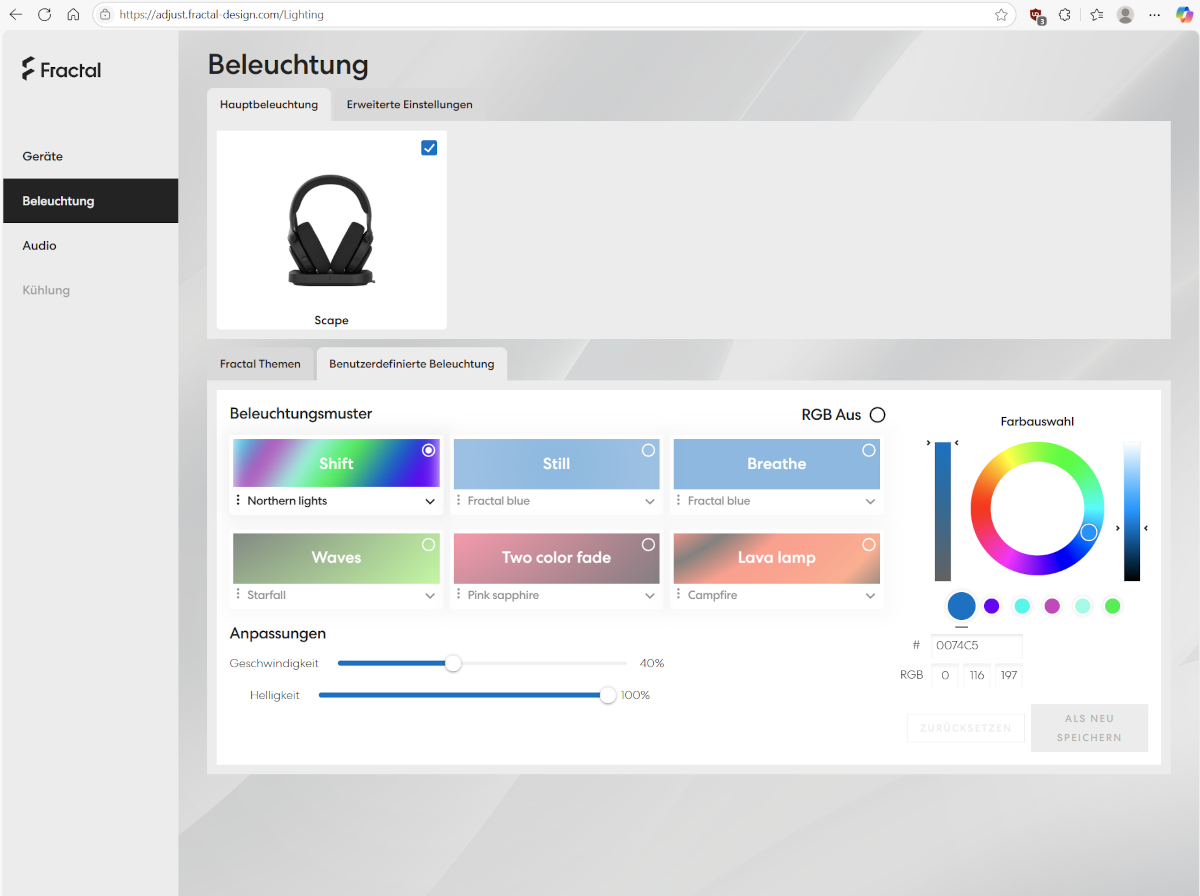Image resolution: width=1200 pixels, height=896 pixels.
Task: Open Audio in the sidebar
Action: point(90,245)
